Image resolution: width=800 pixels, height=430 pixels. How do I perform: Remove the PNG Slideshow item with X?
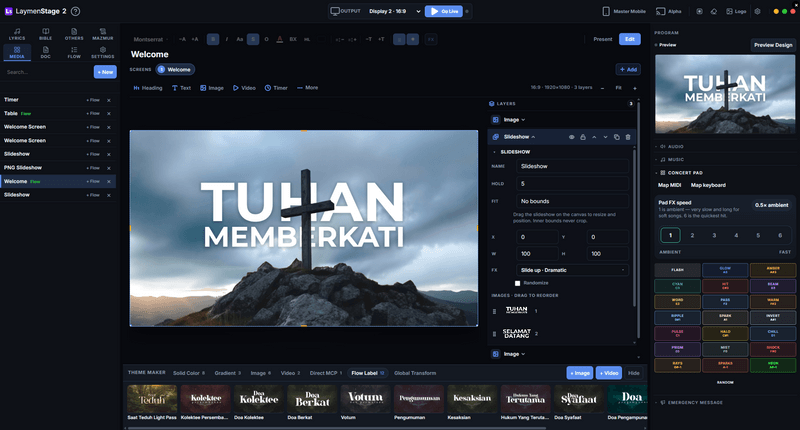[x=109, y=168]
